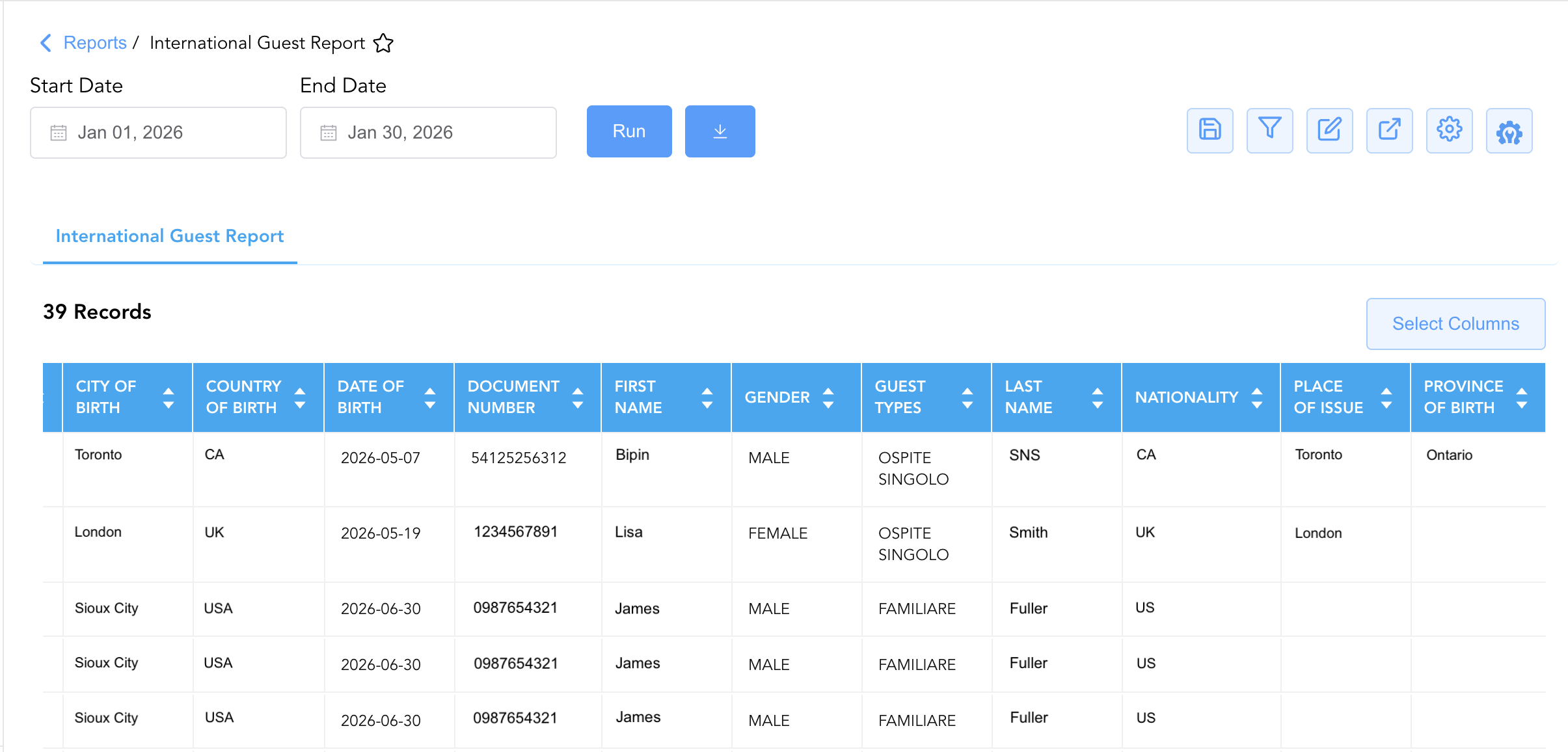Open End Date calendar icon
Viewport: 1568px width, 752px height.
(x=329, y=133)
